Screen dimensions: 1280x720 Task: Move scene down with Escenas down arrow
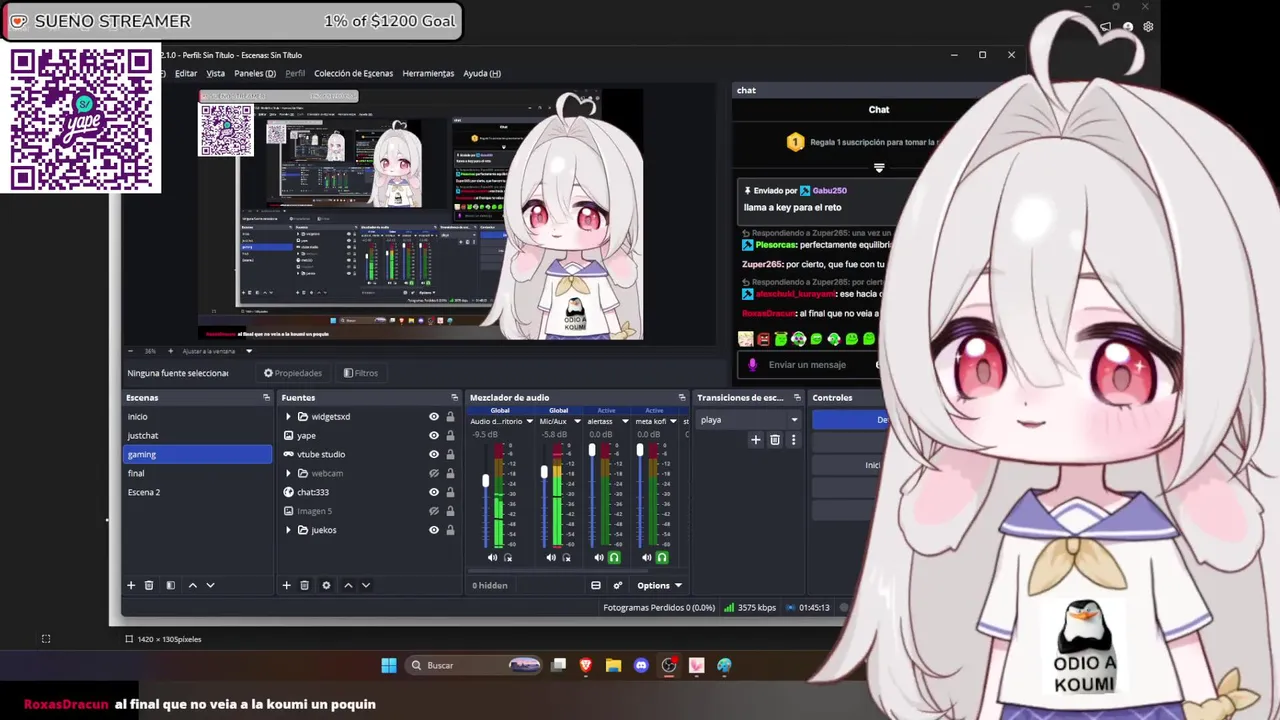[x=210, y=585]
